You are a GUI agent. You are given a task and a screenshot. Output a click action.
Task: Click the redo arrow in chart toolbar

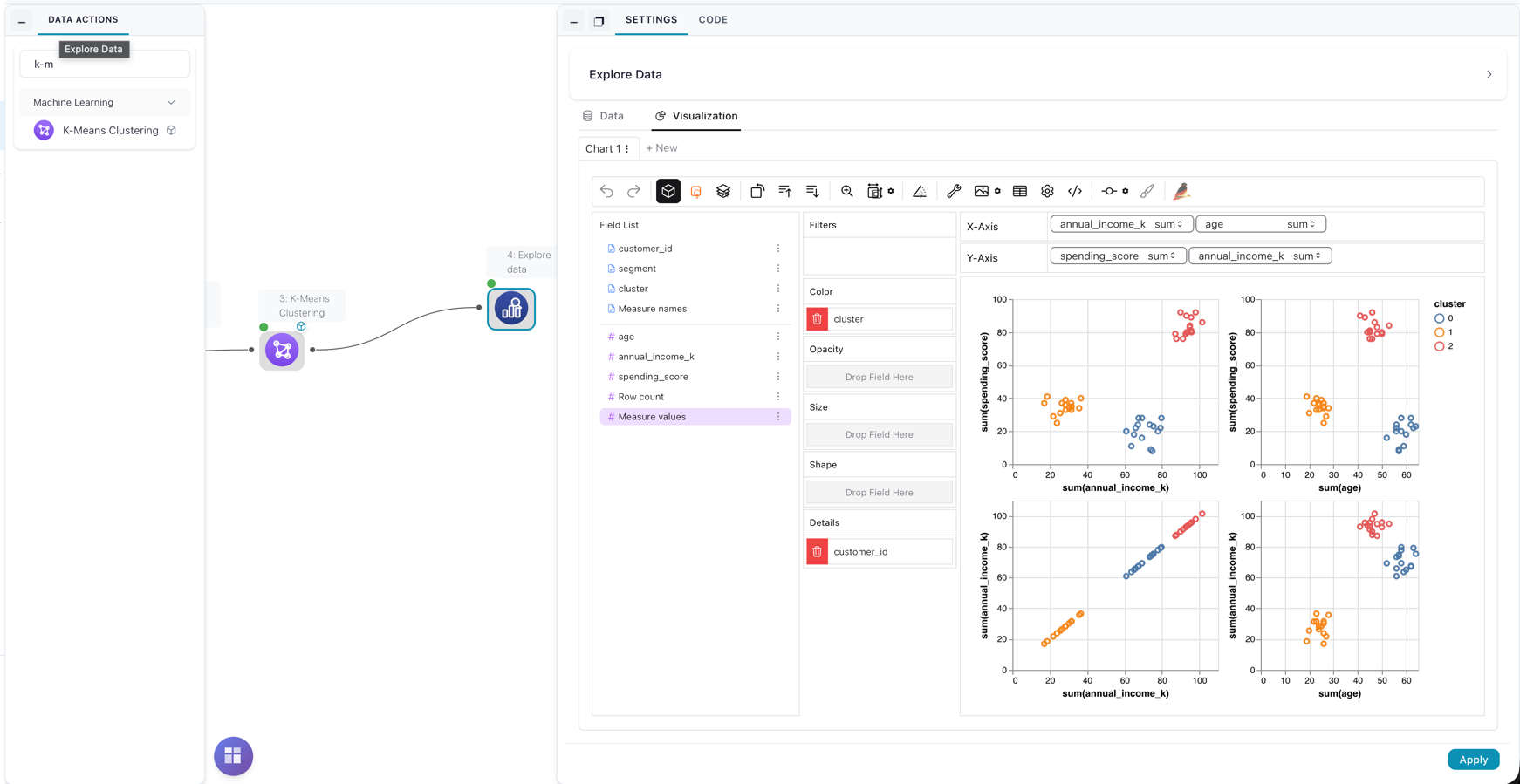tap(633, 191)
